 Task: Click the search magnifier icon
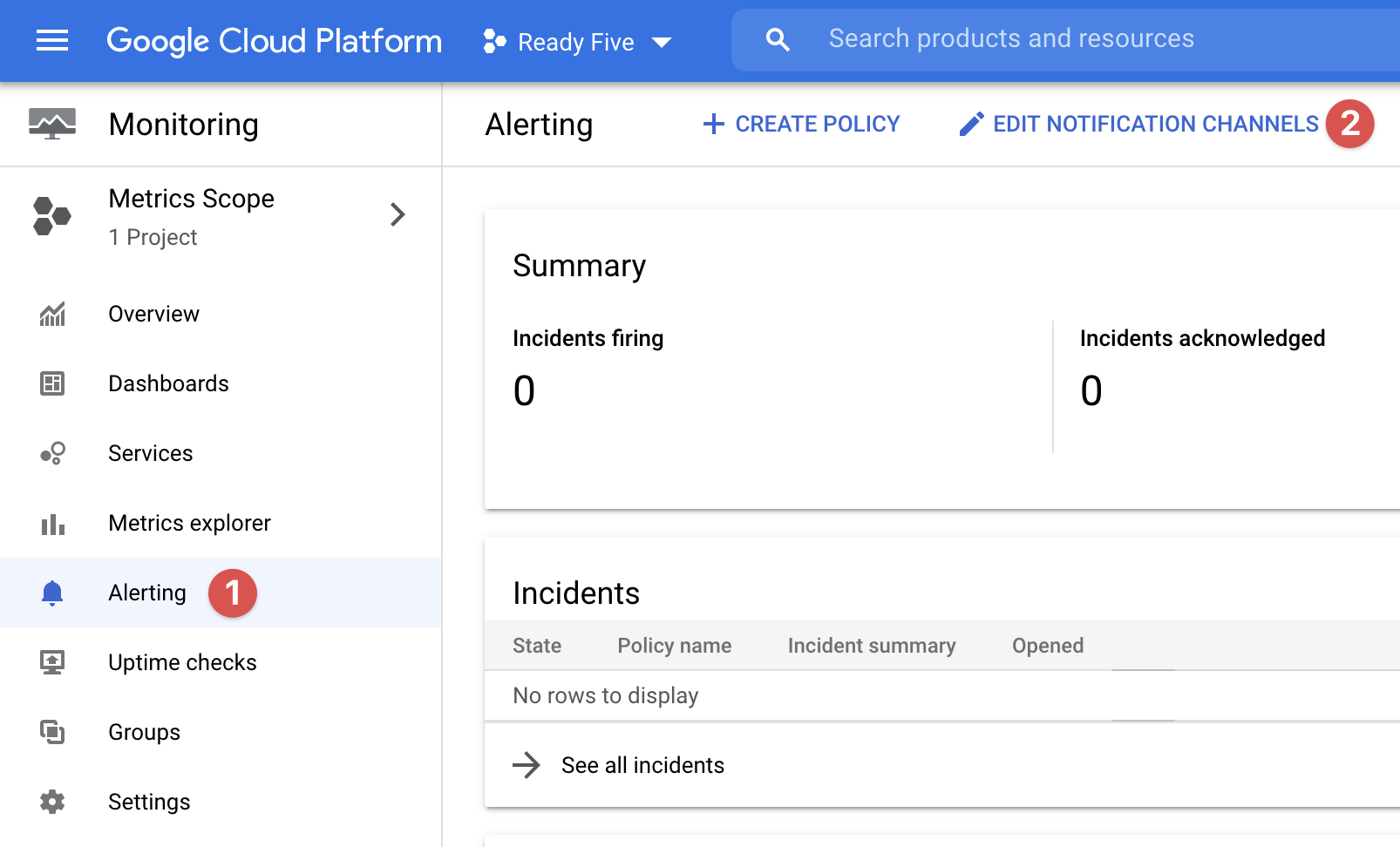point(778,39)
